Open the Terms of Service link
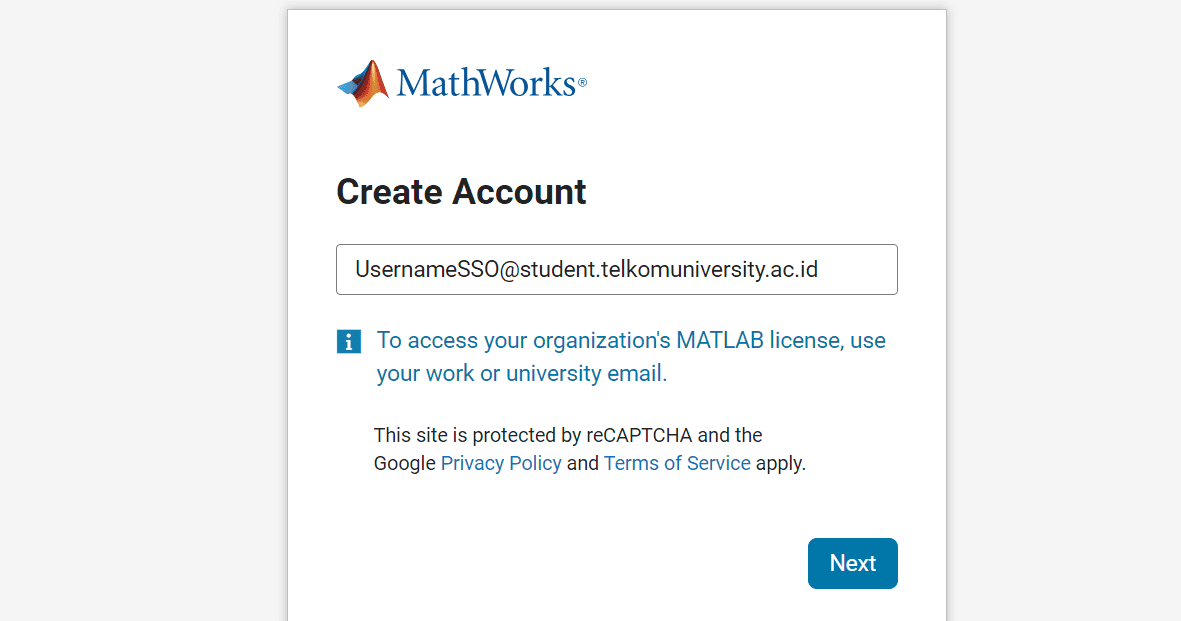The width and height of the screenshot is (1181, 621). 677,463
